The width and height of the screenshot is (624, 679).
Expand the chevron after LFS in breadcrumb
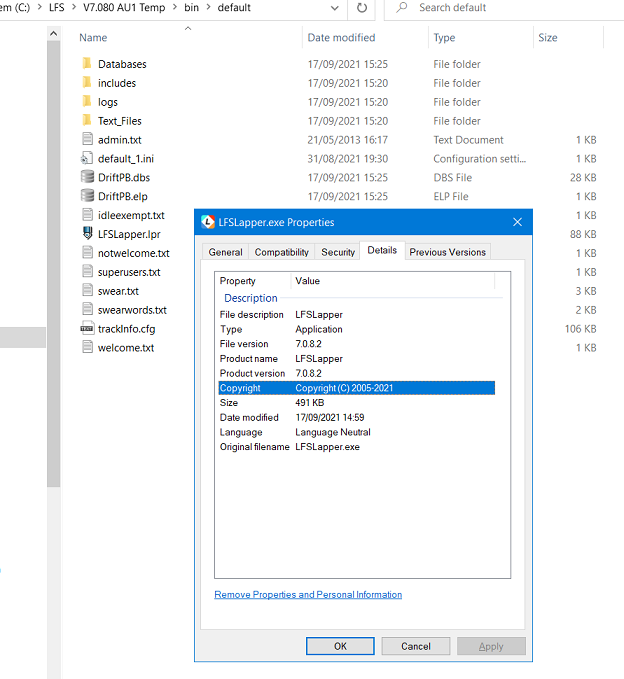[x=73, y=7]
